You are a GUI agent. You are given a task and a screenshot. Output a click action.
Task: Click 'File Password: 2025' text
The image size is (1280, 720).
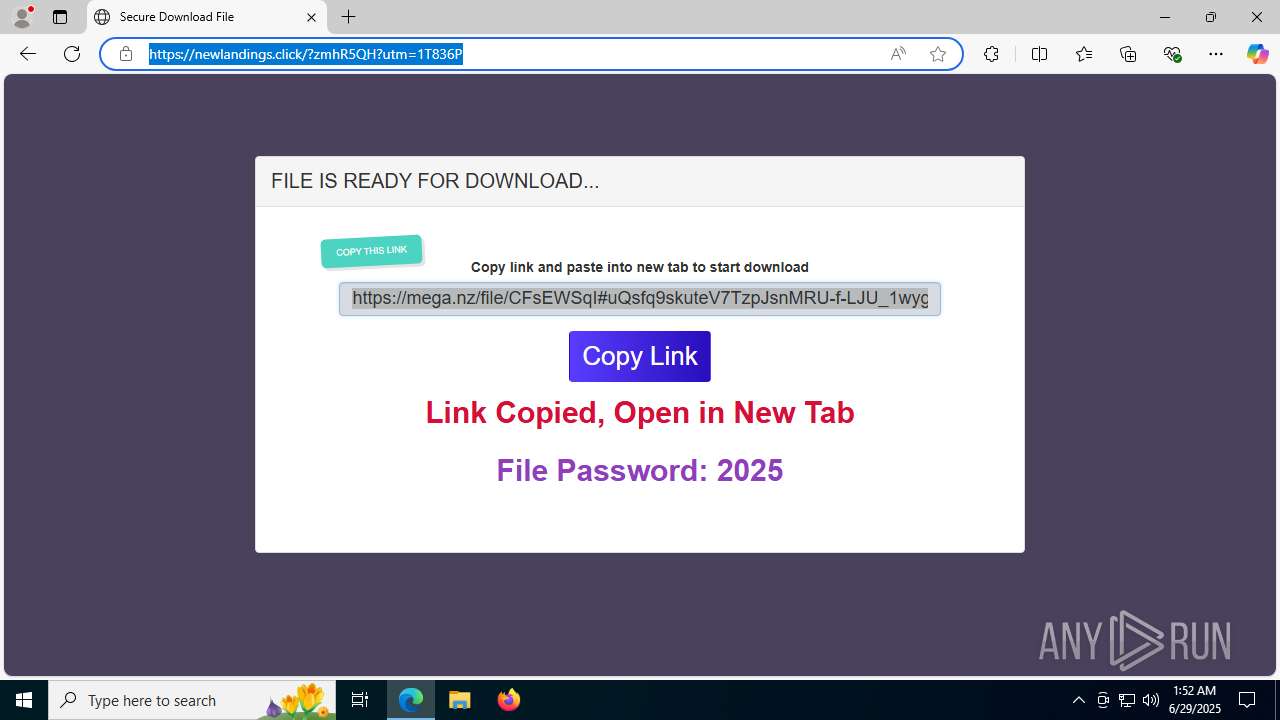640,470
